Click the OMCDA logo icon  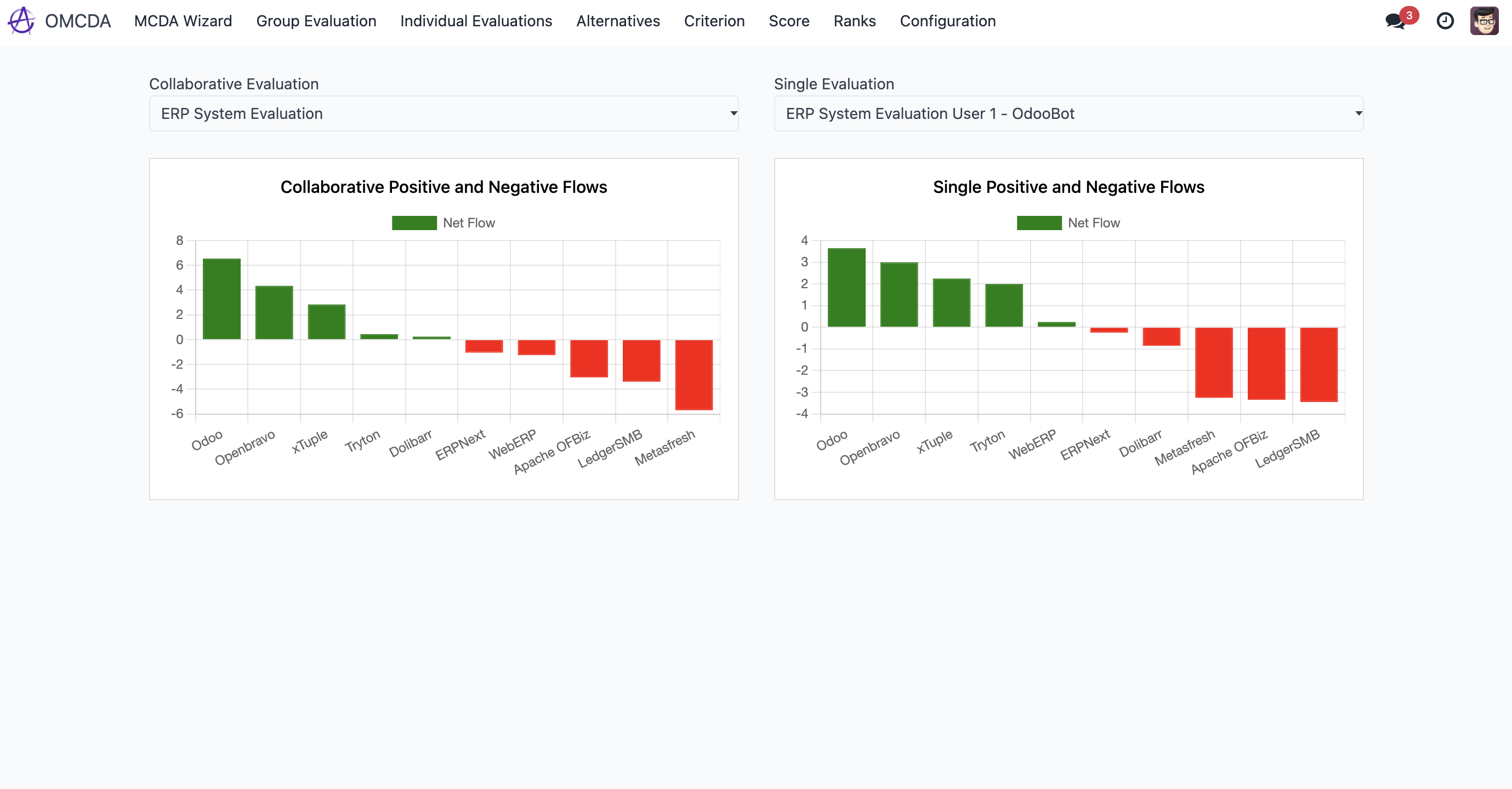(x=22, y=21)
